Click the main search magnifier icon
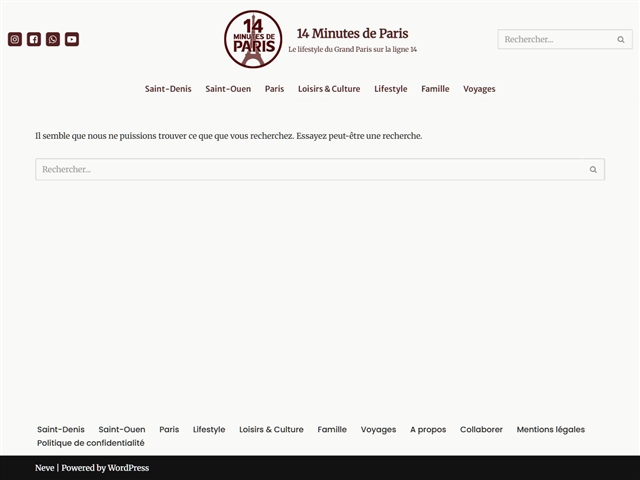Screen dimensions: 640x480 click(x=593, y=170)
